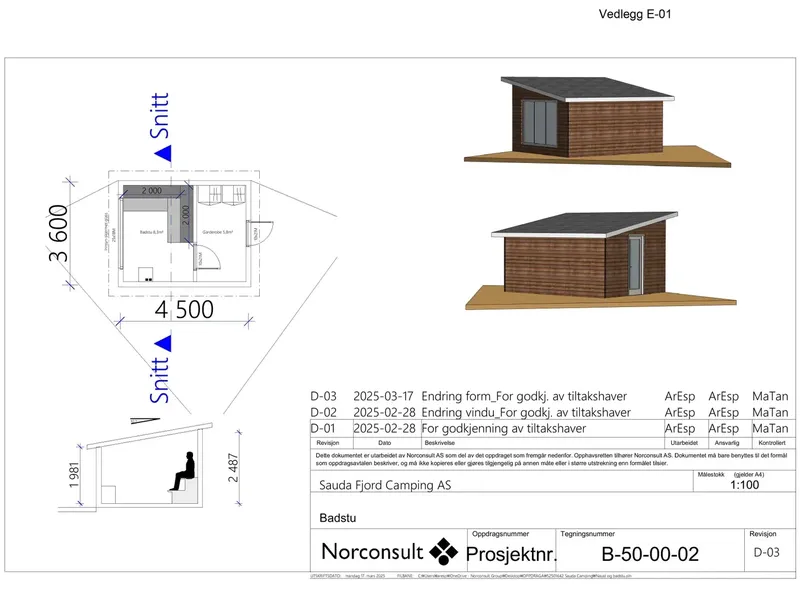The width and height of the screenshot is (800, 600).
Task: Click 'MaTan' in the D-03 row
Action: coord(770,396)
